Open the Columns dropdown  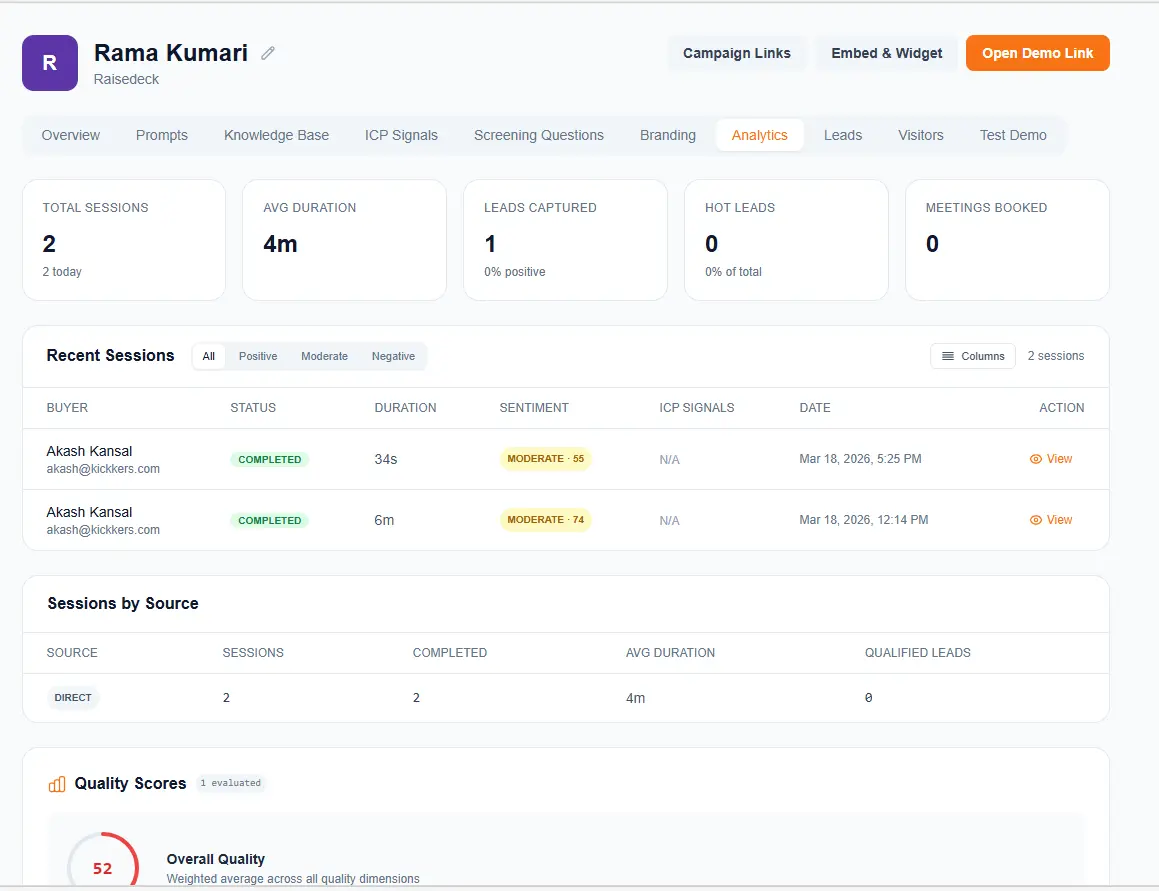(973, 356)
